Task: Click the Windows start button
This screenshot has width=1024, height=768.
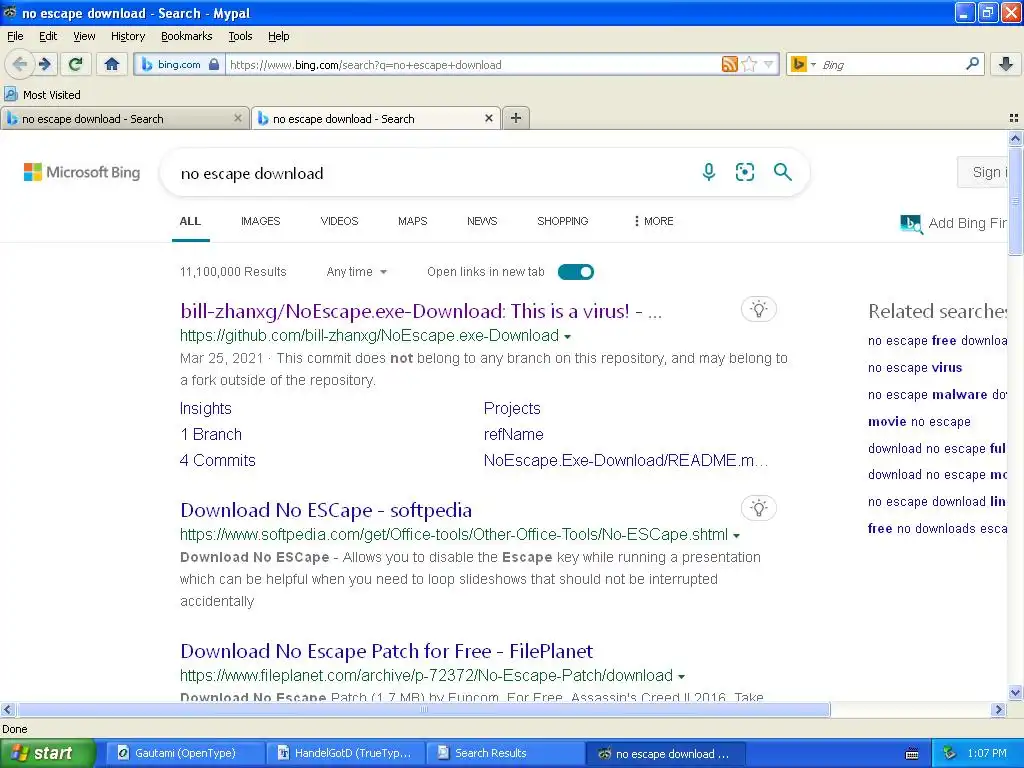Action: (47, 753)
